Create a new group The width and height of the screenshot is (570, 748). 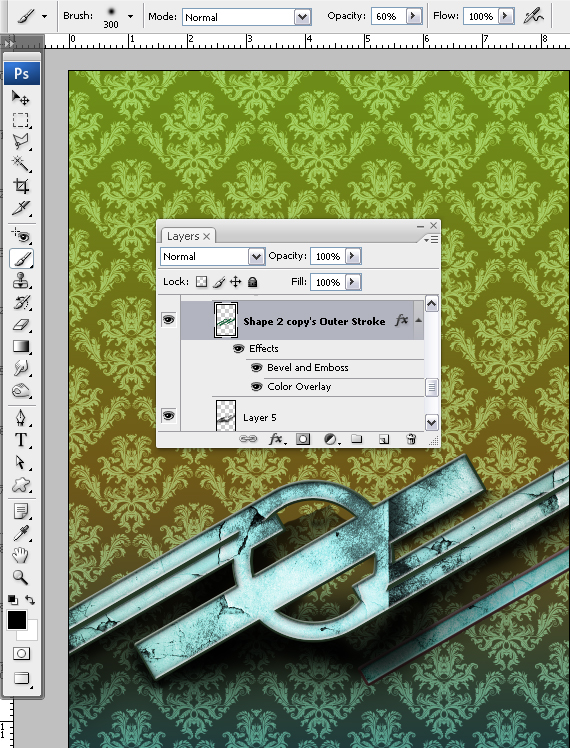tap(357, 439)
